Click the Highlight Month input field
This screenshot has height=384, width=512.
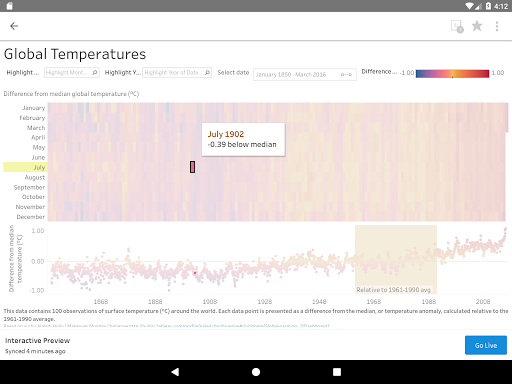point(72,72)
